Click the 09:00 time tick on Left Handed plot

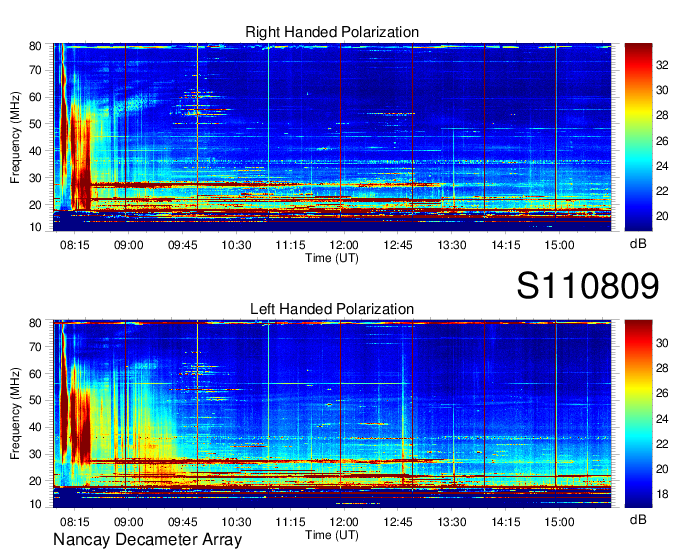128,522
